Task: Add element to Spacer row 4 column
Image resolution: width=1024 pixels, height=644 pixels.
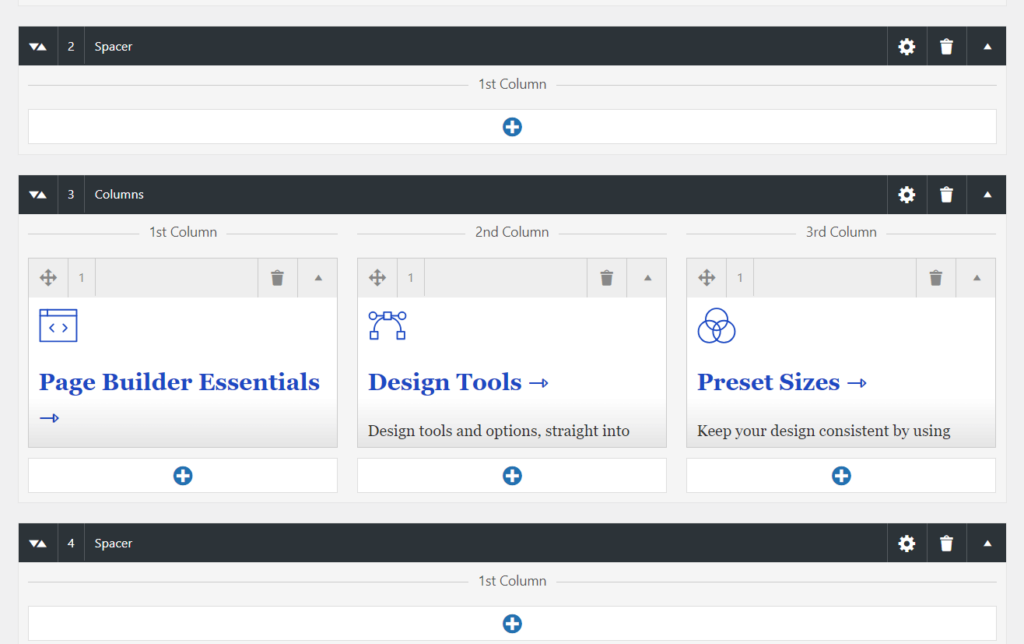Action: [x=512, y=624]
